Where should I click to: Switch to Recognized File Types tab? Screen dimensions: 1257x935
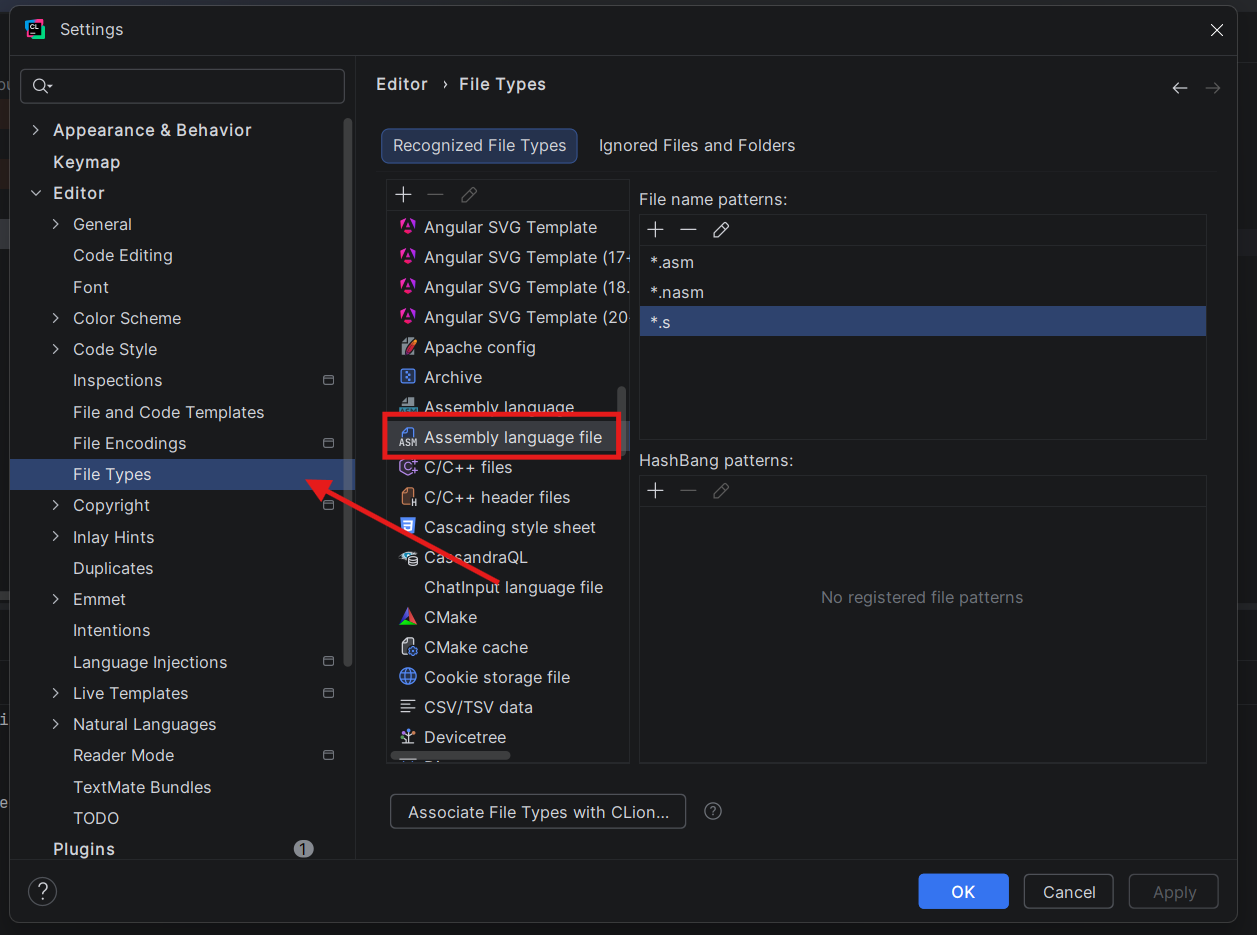pos(479,145)
